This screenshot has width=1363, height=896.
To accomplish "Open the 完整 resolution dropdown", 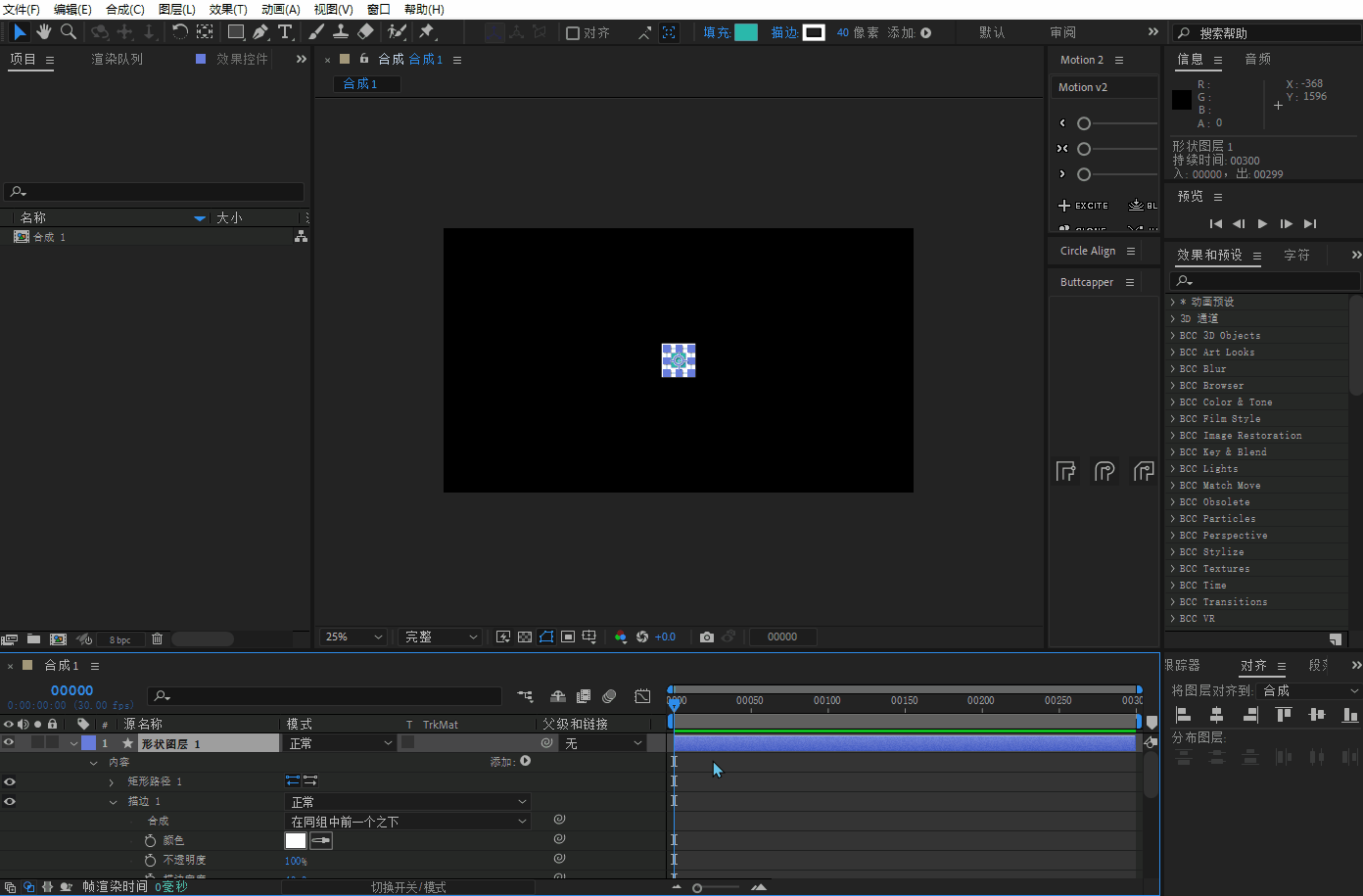I will tap(442, 637).
